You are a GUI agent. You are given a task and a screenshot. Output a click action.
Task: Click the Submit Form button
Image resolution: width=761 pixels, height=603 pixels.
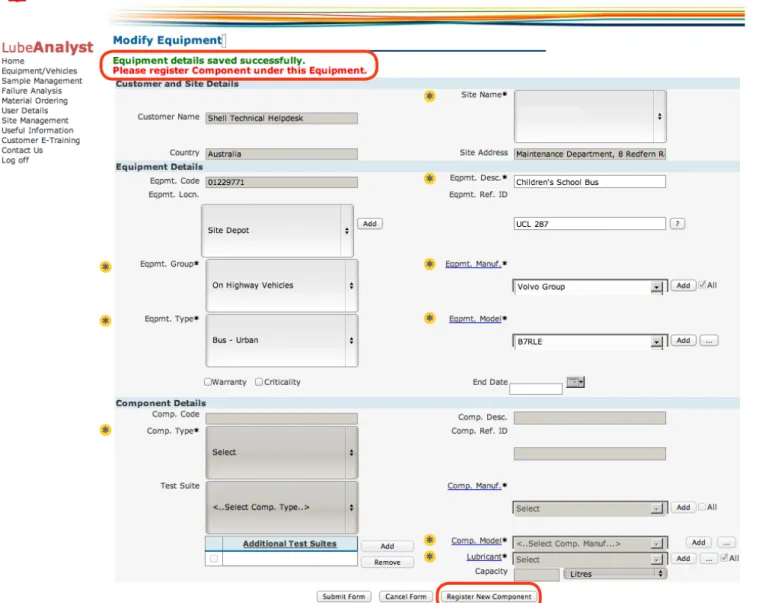[344, 596]
